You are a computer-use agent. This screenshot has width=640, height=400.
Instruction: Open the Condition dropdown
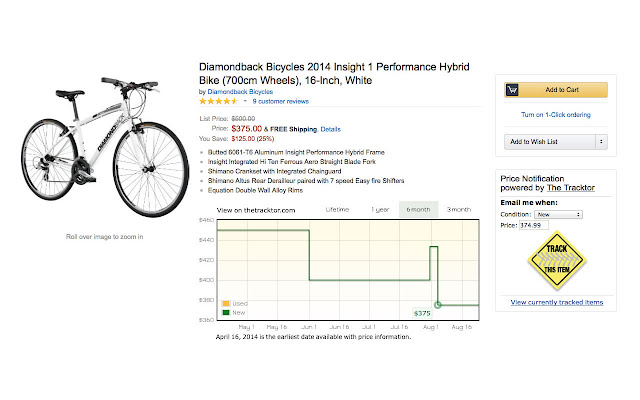[559, 214]
